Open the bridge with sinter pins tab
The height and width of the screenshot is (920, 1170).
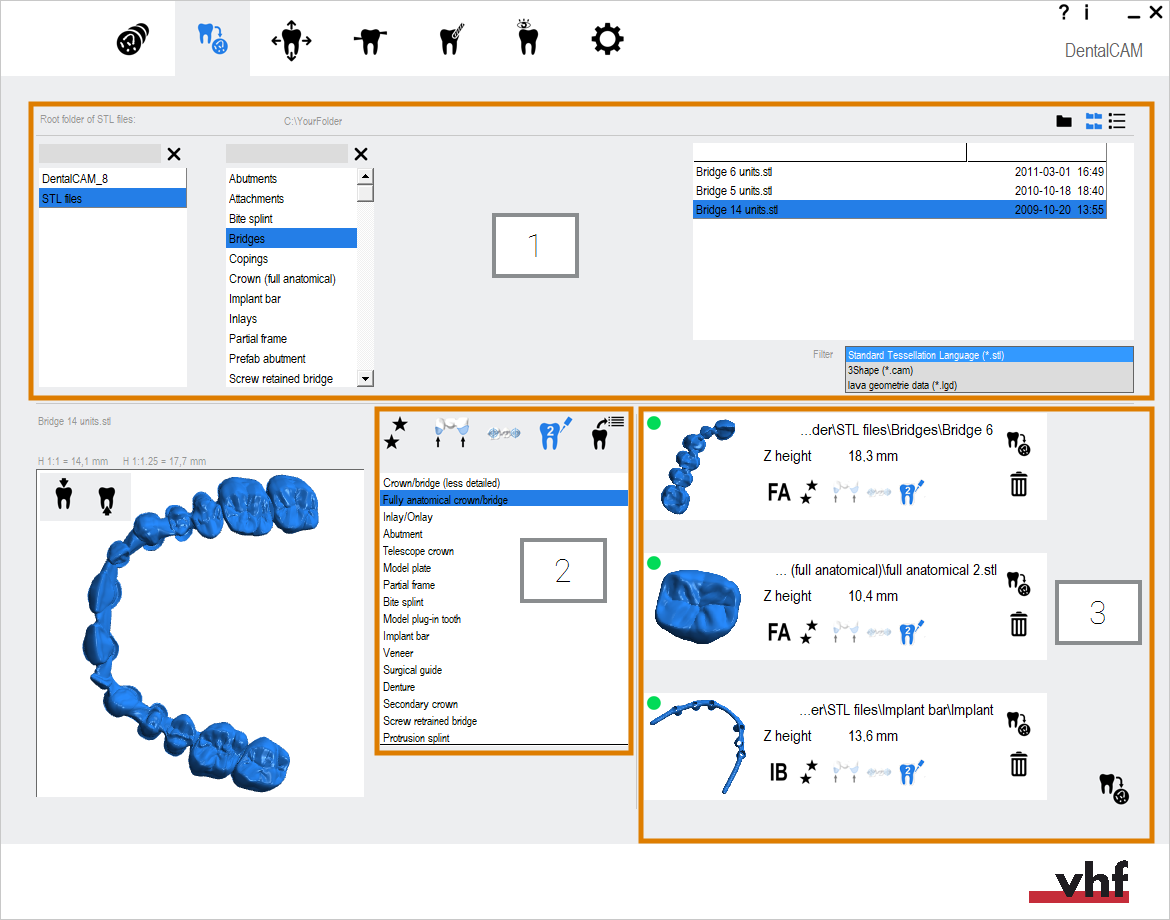coord(451,432)
